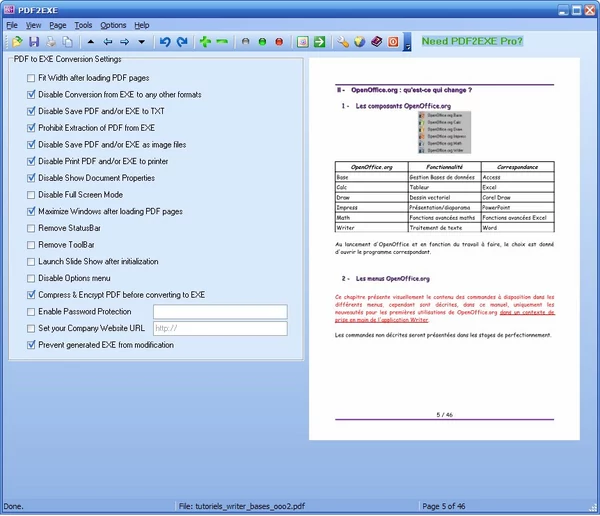Image resolution: width=600 pixels, height=516 pixels.
Task: Uncheck Disable Conversion from EXE to other formats
Action: 31,95
